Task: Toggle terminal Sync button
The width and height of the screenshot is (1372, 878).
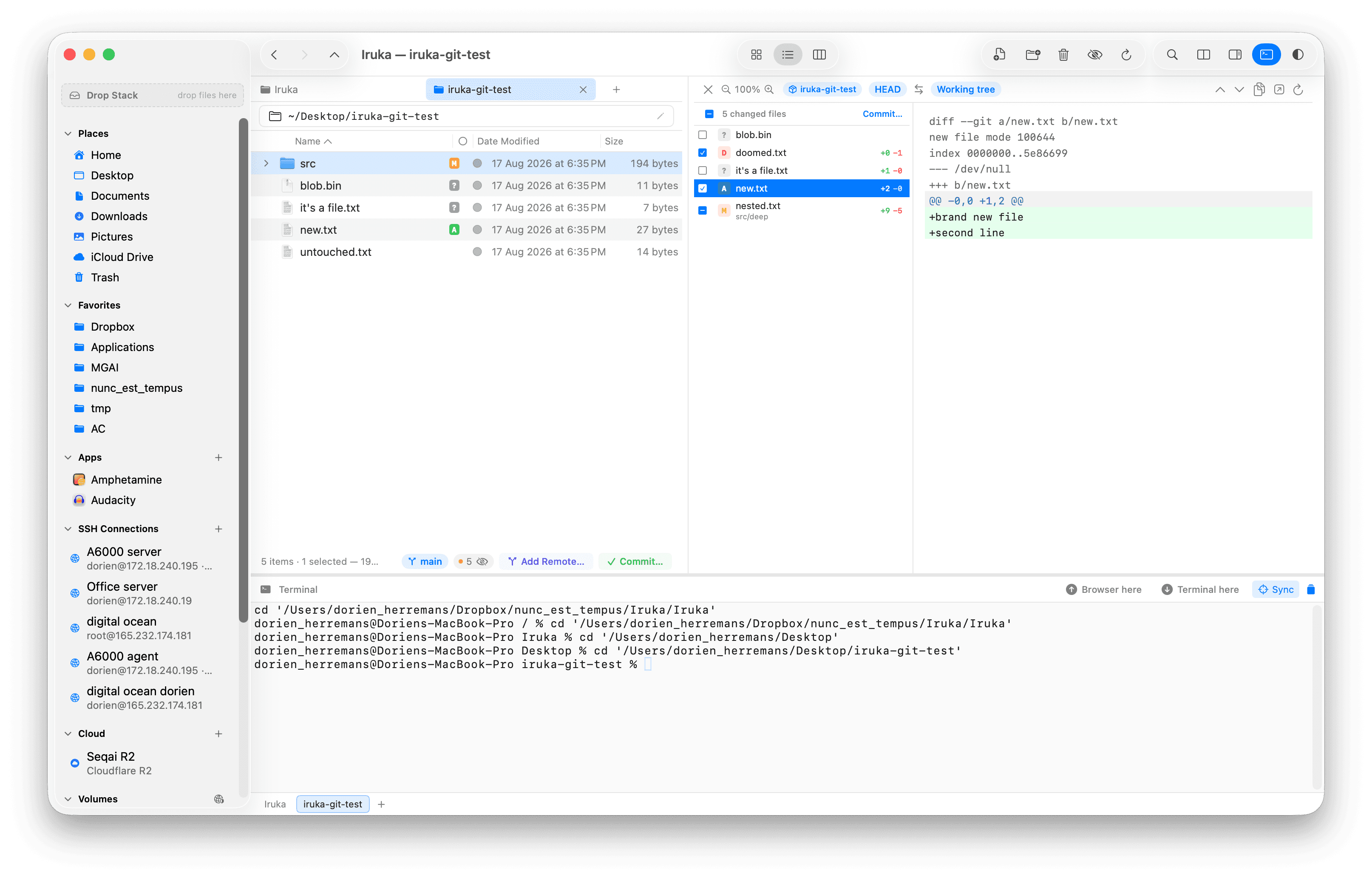Action: 1276,589
